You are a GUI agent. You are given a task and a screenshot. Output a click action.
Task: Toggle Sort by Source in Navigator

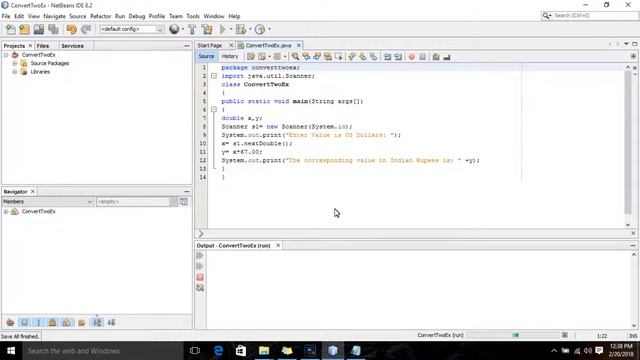(111, 322)
